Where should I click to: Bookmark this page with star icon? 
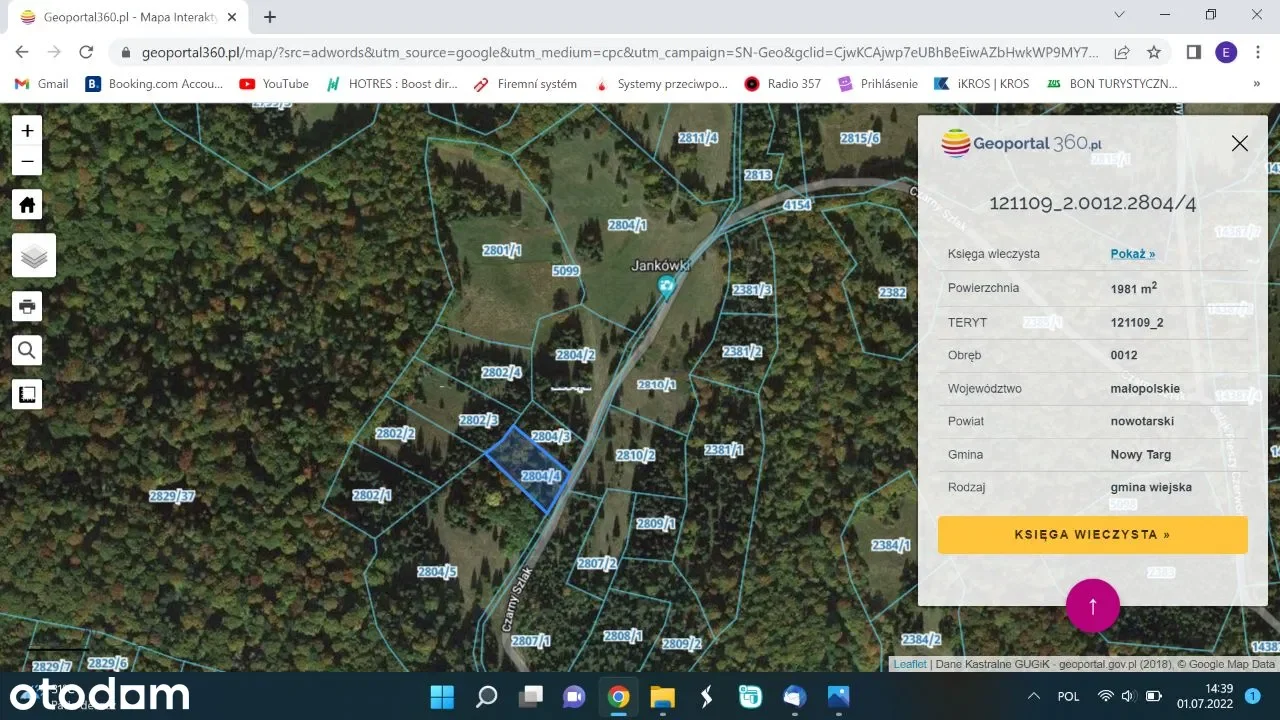point(1154,52)
